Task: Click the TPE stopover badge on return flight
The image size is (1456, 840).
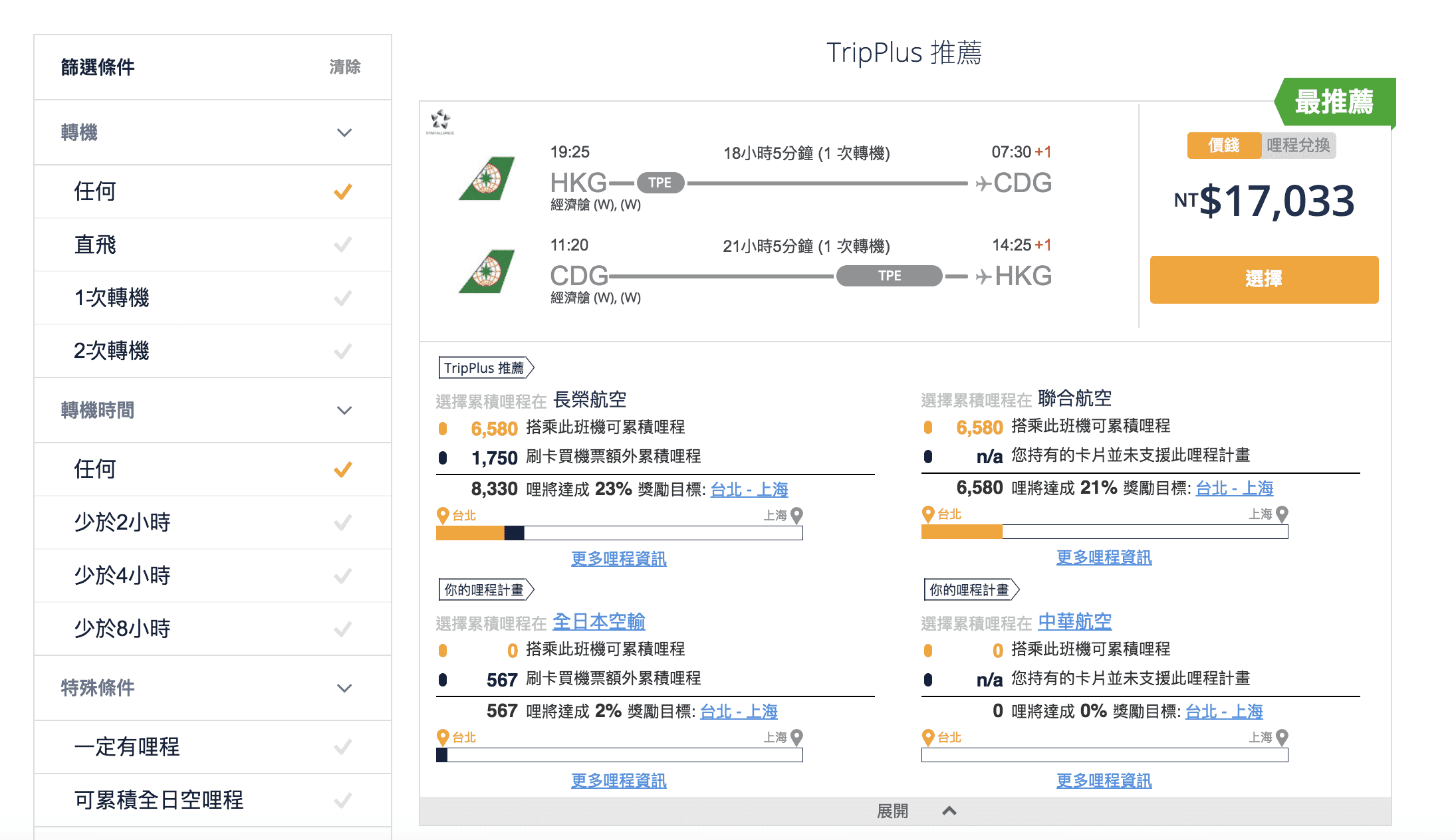Action: click(890, 276)
